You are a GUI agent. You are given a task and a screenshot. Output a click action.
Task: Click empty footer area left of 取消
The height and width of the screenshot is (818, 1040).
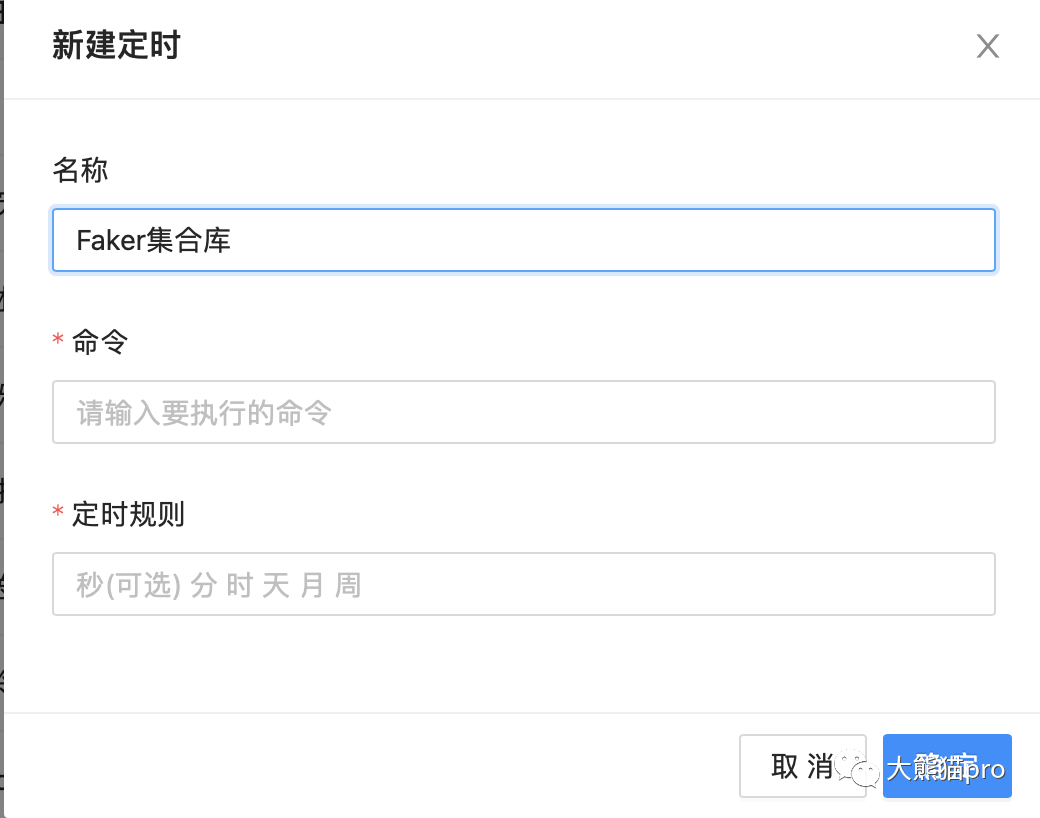[400, 766]
